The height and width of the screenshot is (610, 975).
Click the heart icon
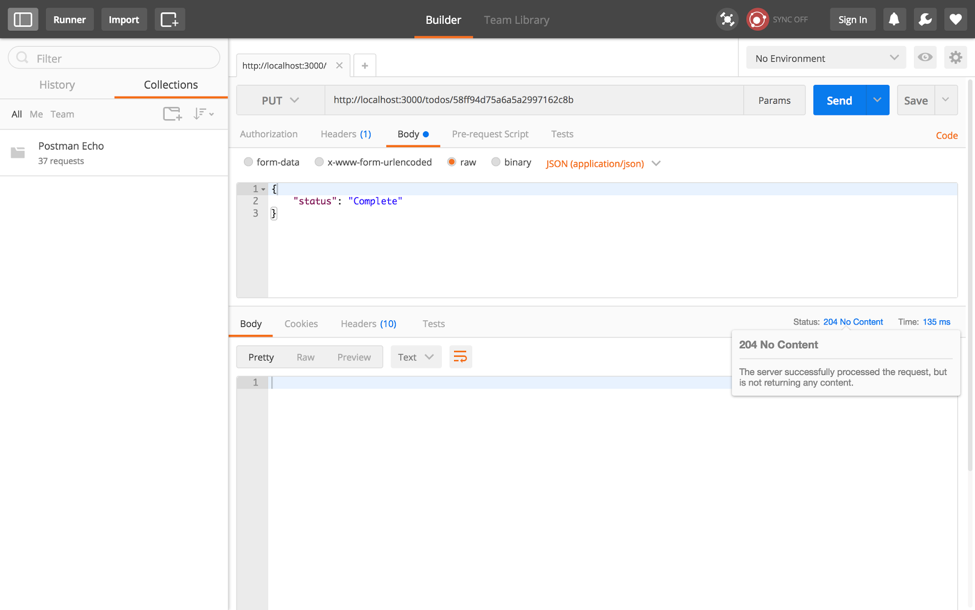(x=956, y=19)
